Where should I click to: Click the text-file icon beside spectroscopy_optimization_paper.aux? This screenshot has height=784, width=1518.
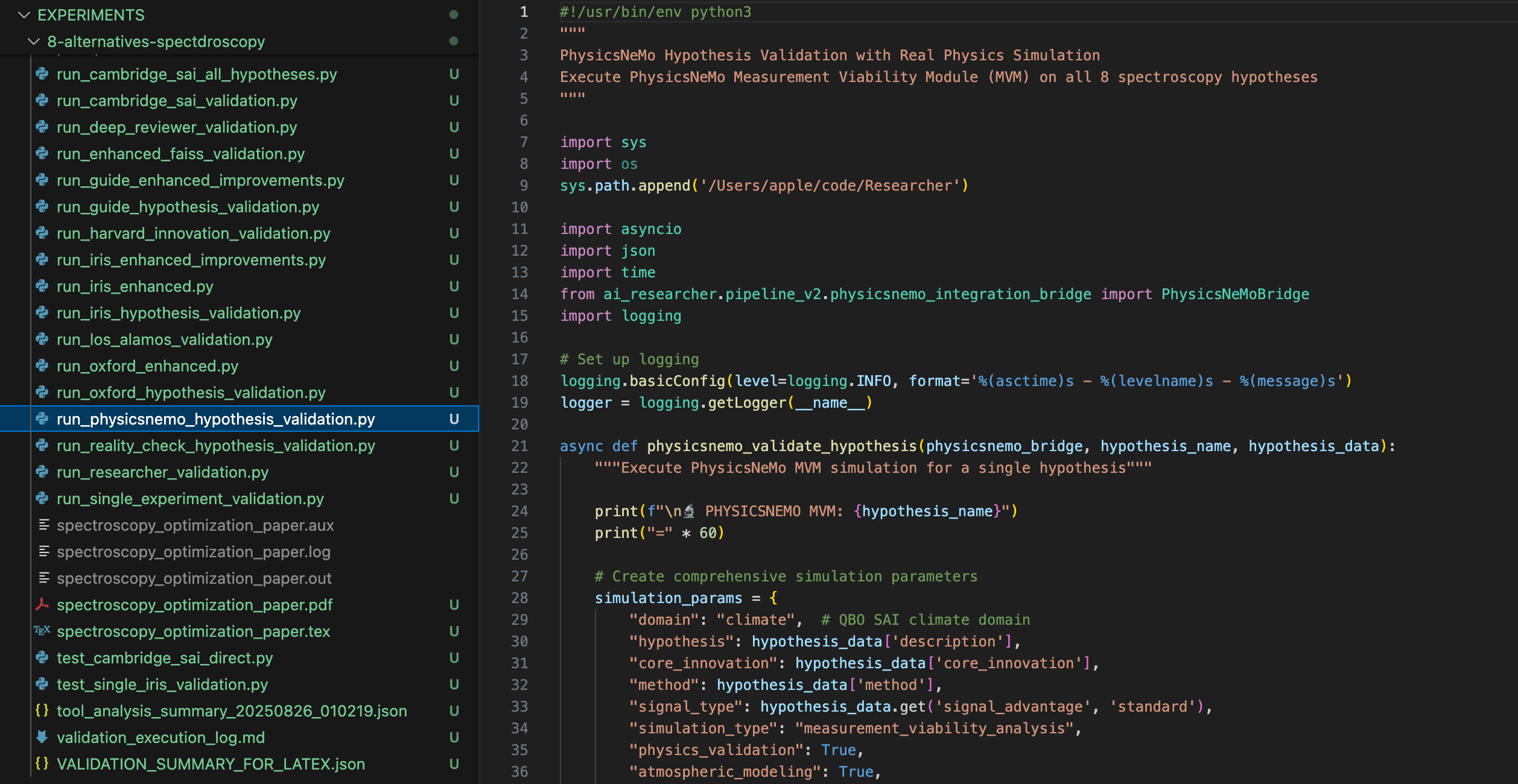tap(43, 525)
